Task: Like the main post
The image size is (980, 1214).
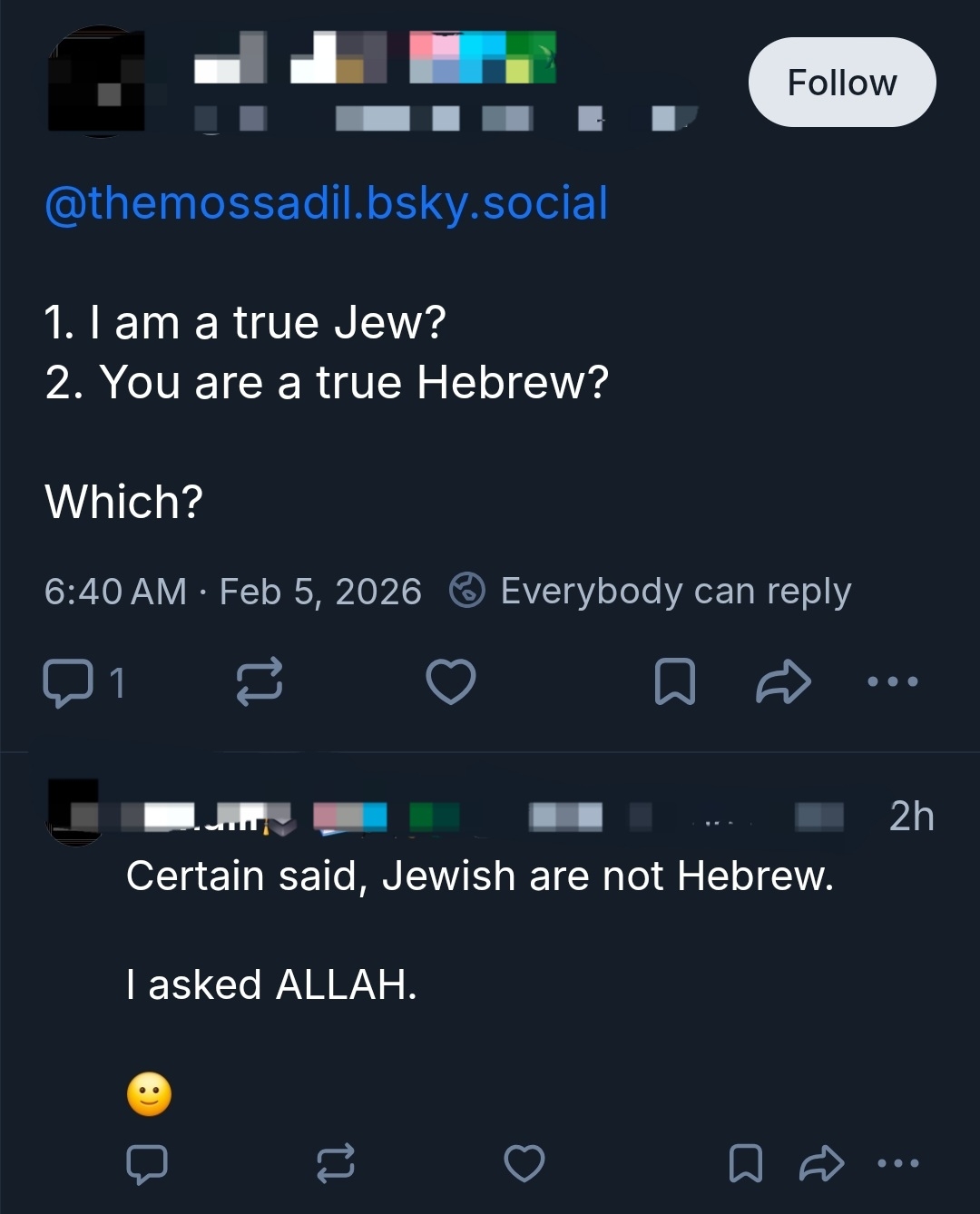Action: point(451,682)
